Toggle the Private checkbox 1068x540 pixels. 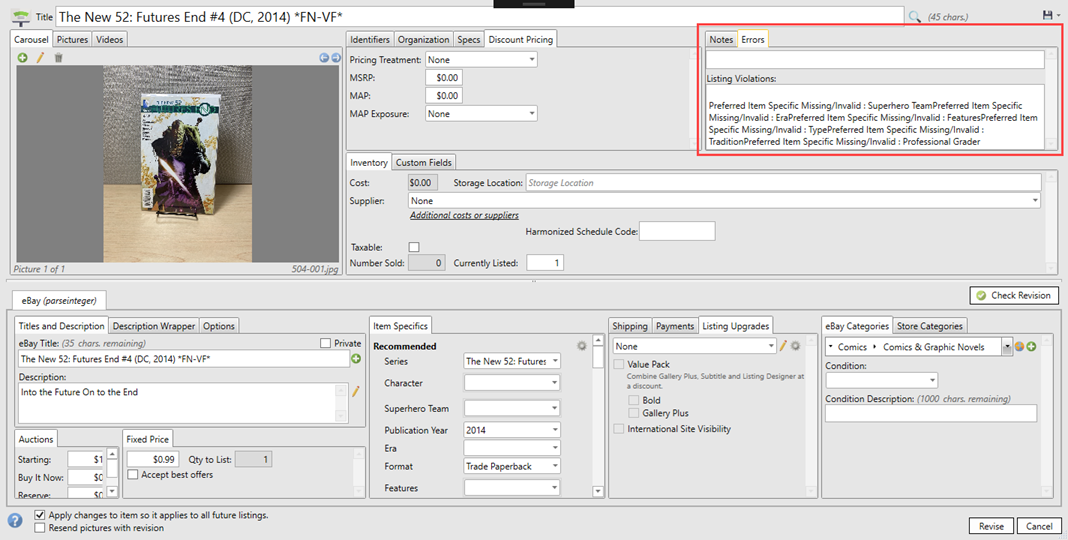[x=326, y=343]
